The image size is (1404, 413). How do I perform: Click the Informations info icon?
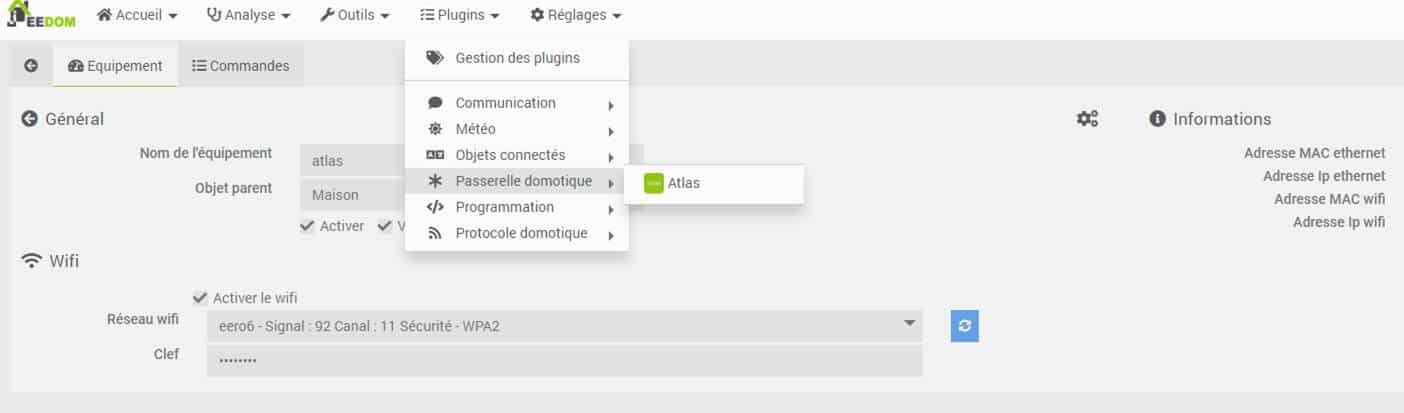[x=1158, y=119]
